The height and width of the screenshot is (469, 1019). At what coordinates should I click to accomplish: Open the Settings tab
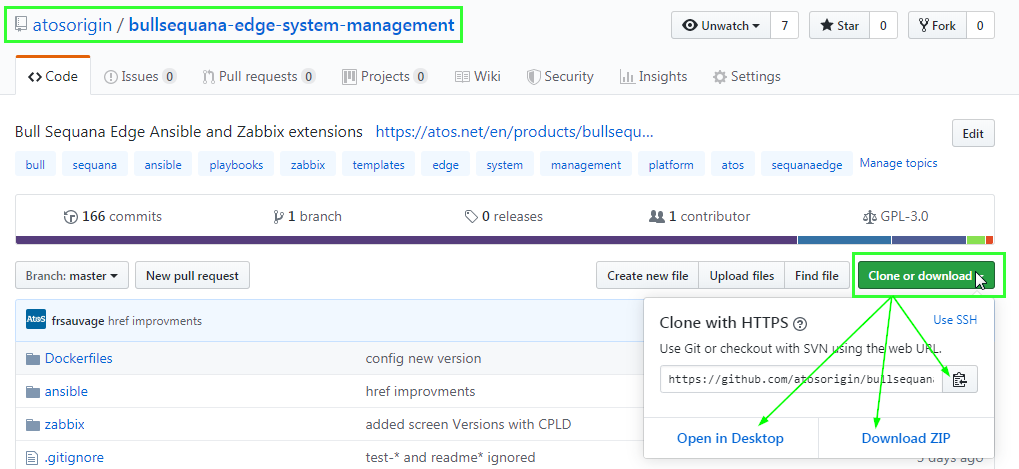click(x=747, y=77)
